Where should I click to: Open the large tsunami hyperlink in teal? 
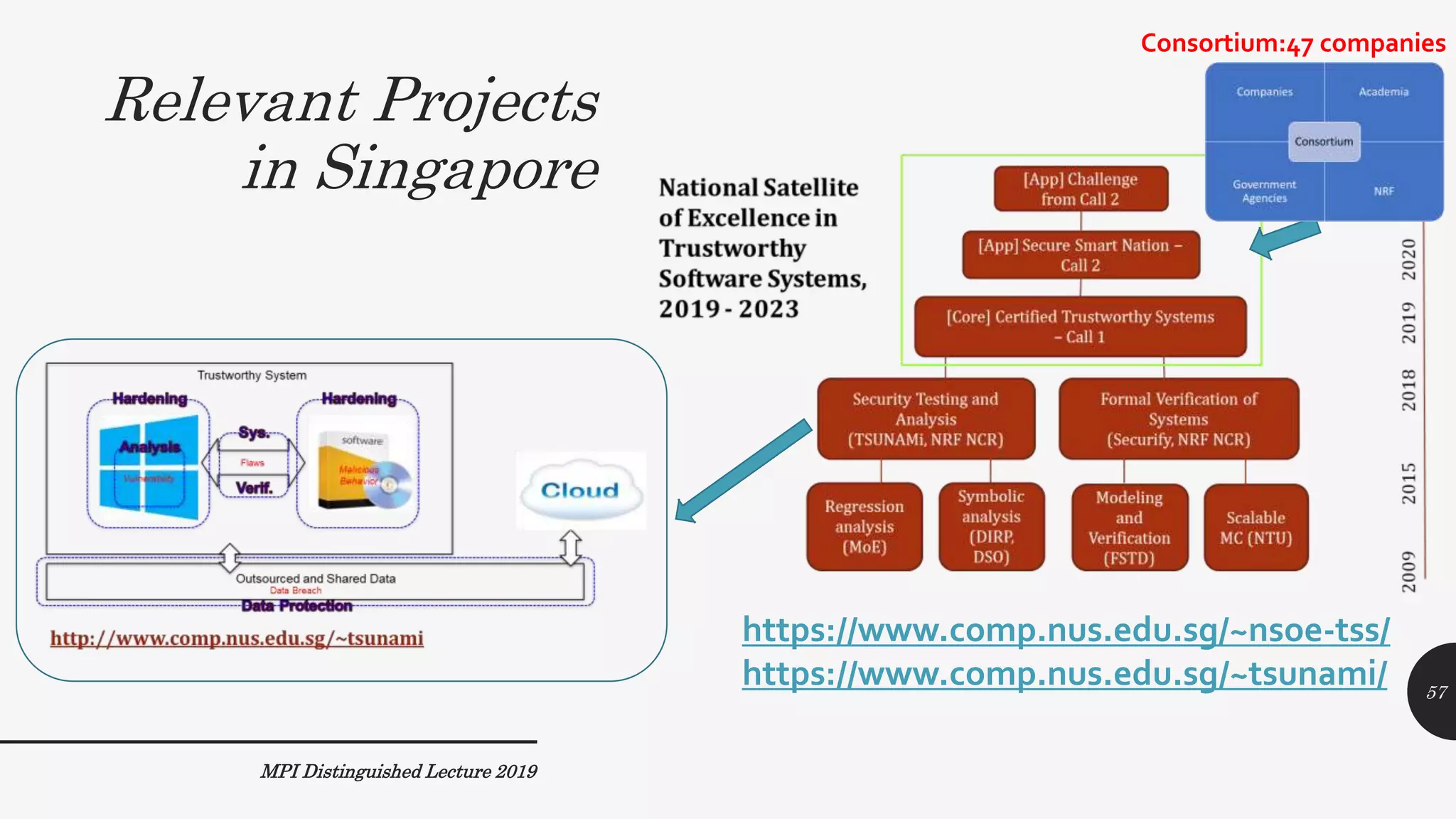[1064, 673]
